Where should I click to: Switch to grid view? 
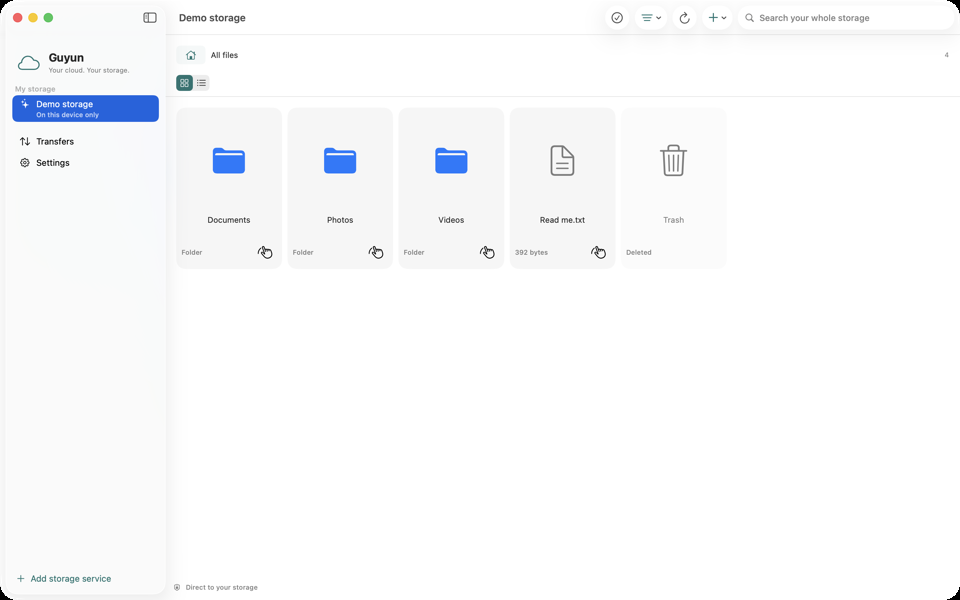pyautogui.click(x=184, y=83)
